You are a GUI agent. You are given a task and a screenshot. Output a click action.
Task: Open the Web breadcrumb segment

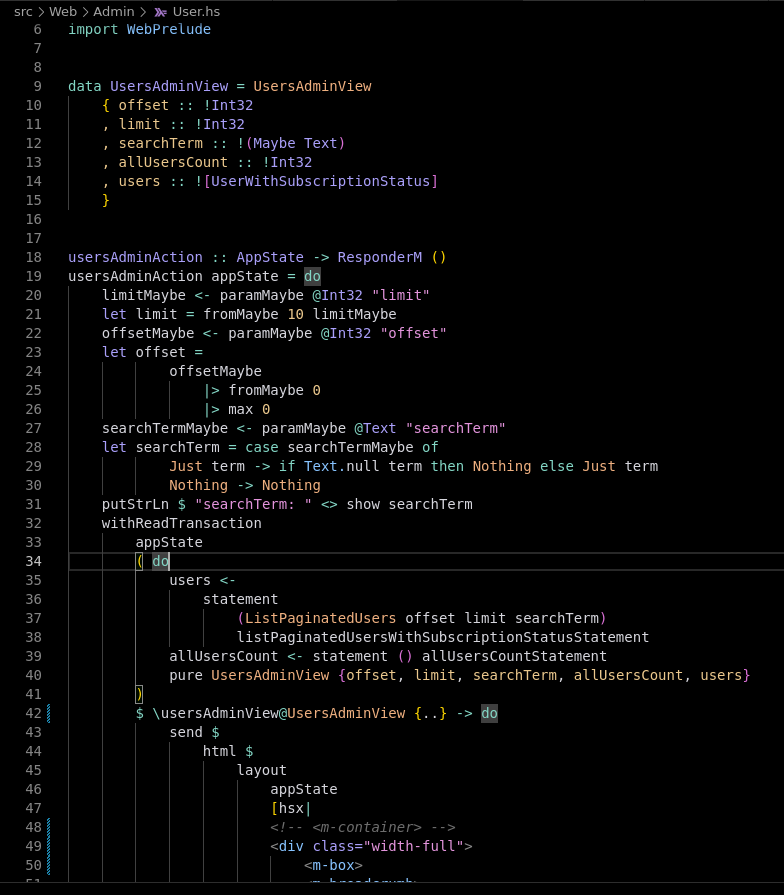point(63,11)
